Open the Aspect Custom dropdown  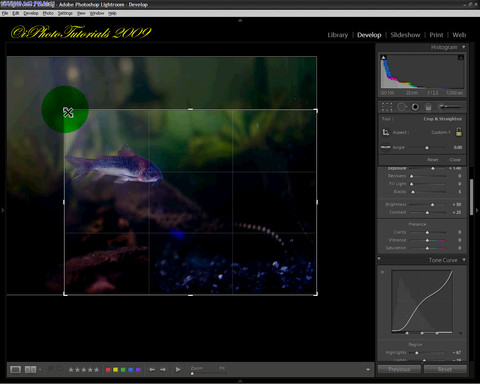pyautogui.click(x=441, y=132)
